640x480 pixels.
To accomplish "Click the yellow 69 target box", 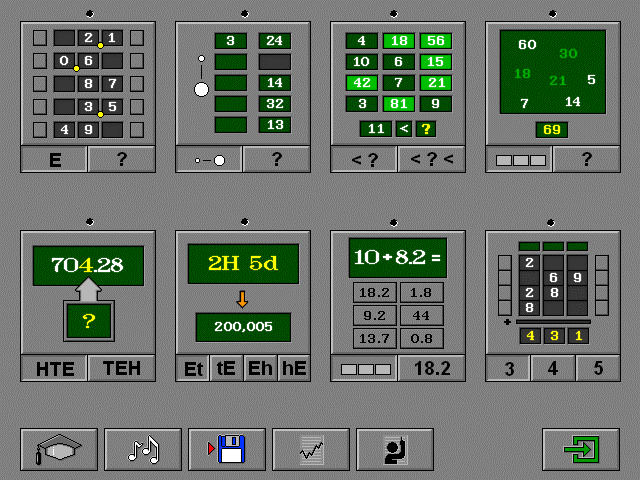I will point(552,130).
